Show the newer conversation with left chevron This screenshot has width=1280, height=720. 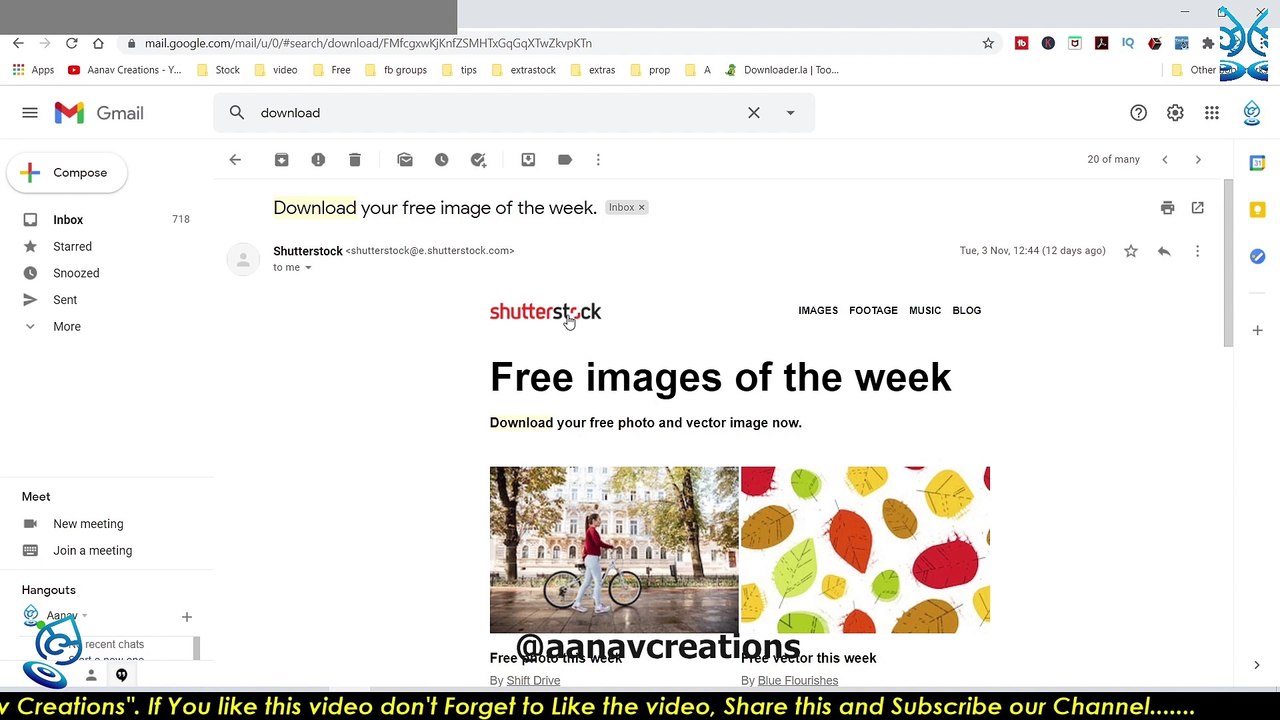pos(1165,160)
